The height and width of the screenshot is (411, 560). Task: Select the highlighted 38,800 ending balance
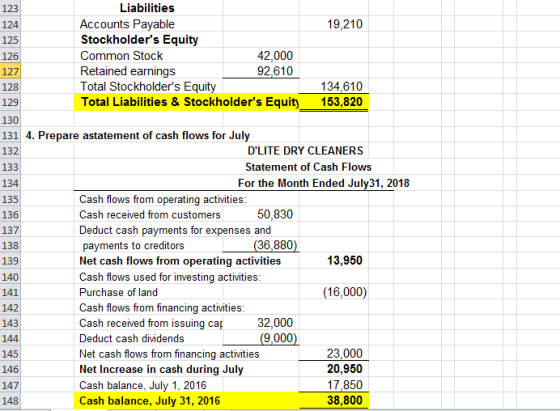(334, 401)
